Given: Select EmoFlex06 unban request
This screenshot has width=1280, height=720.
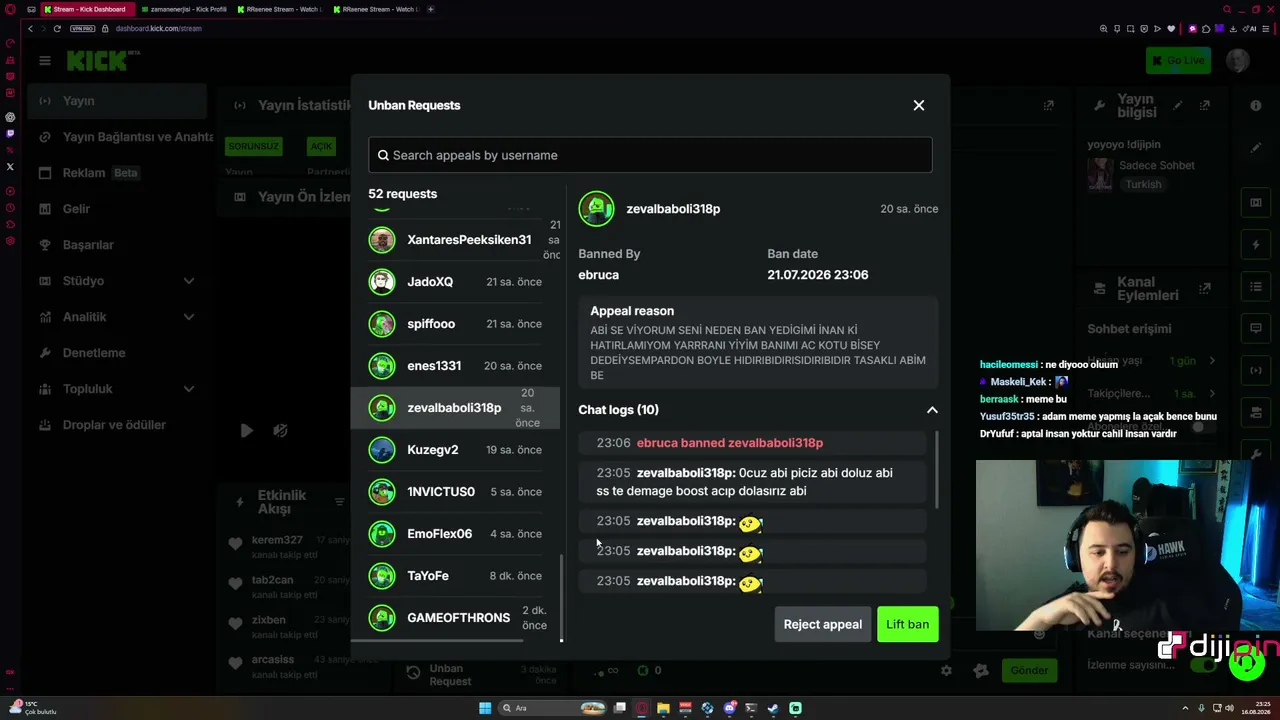Looking at the screenshot, I should coord(455,534).
